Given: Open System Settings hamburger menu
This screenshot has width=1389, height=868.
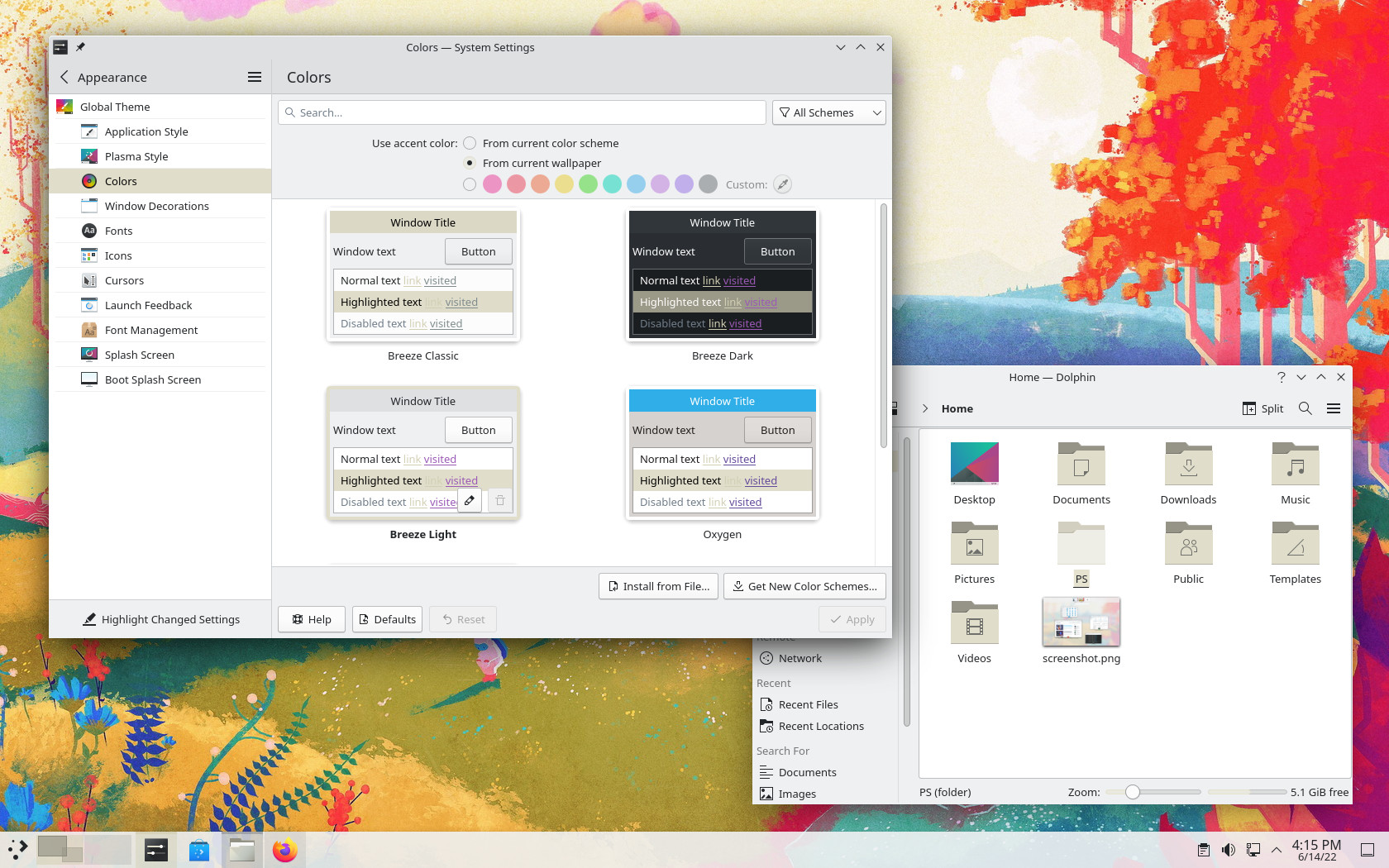Looking at the screenshot, I should point(255,77).
